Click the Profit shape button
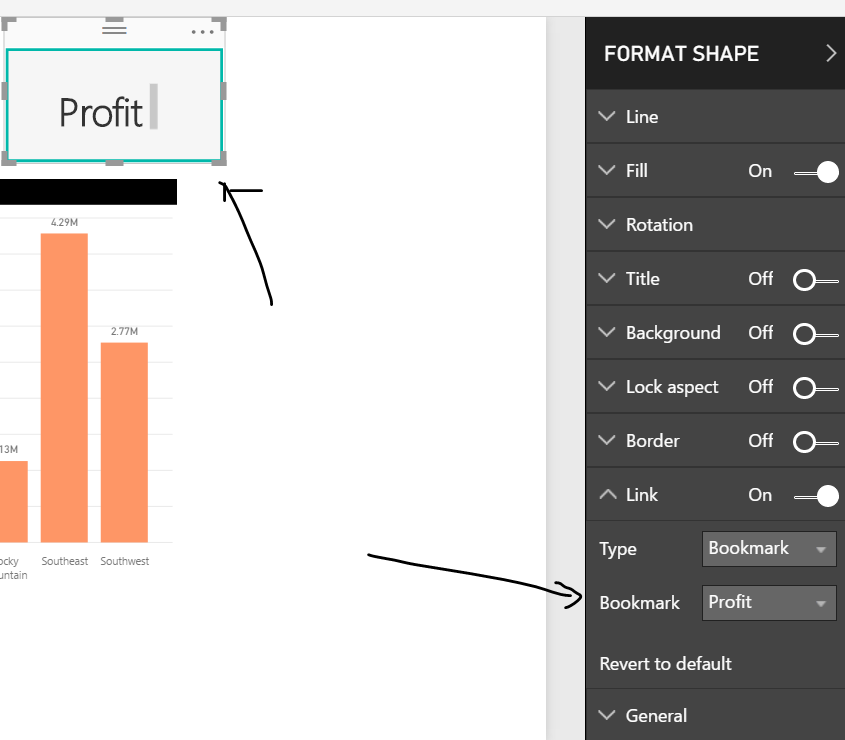This screenshot has width=845, height=740. tap(114, 105)
